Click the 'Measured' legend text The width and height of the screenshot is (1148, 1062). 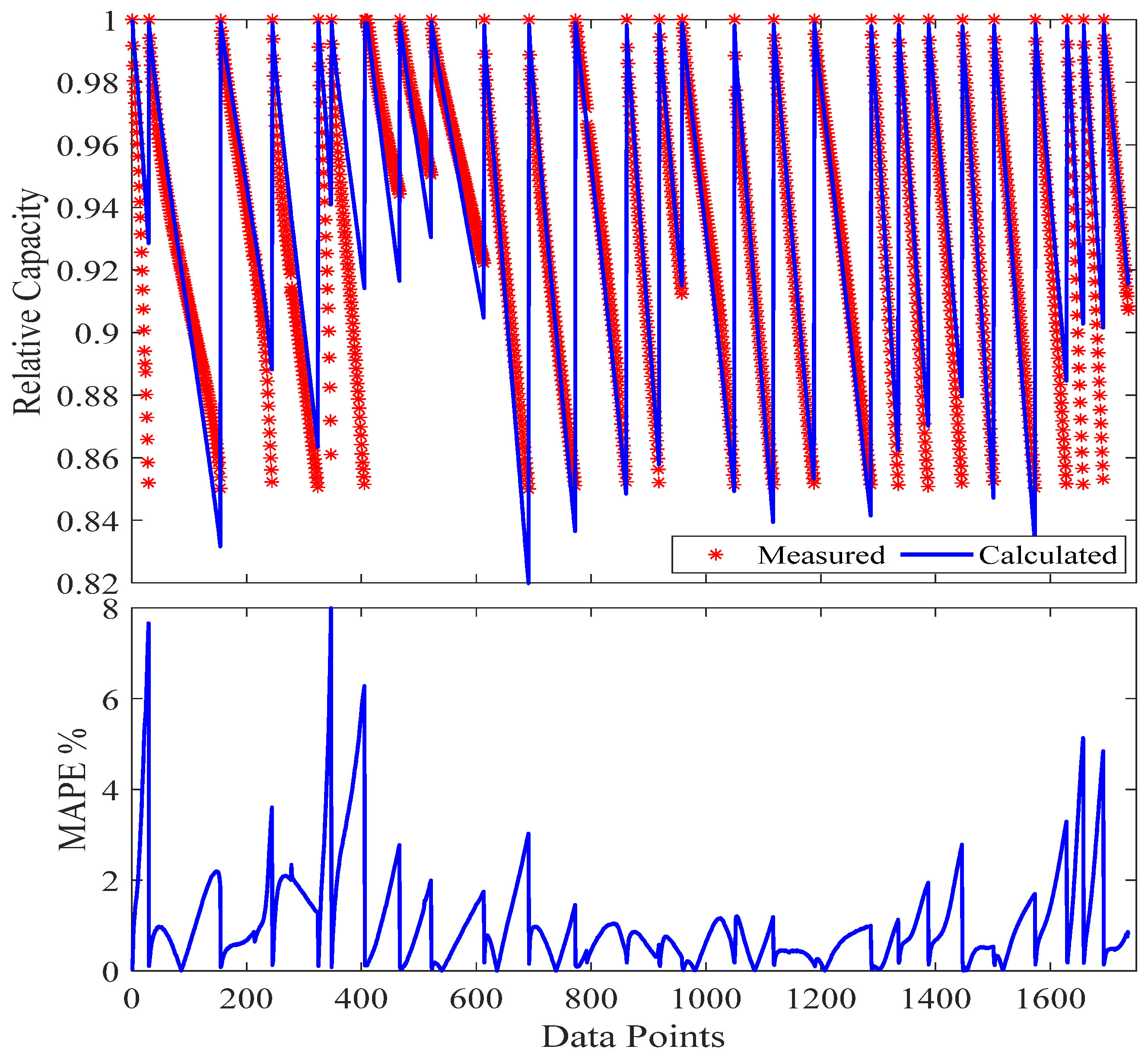click(821, 555)
